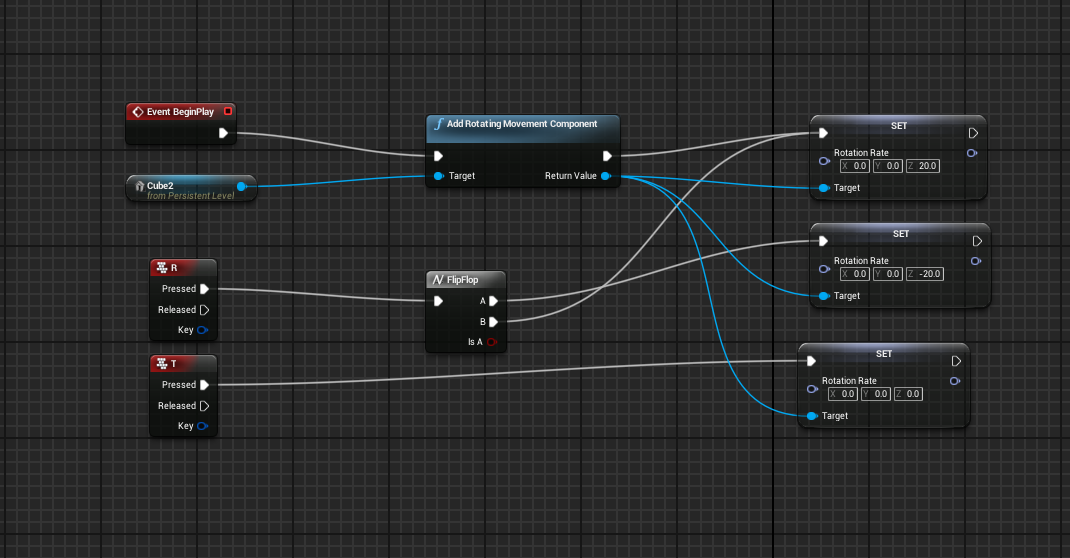Click the R key Pressed execution pin
The image size is (1070, 558).
coord(204,289)
